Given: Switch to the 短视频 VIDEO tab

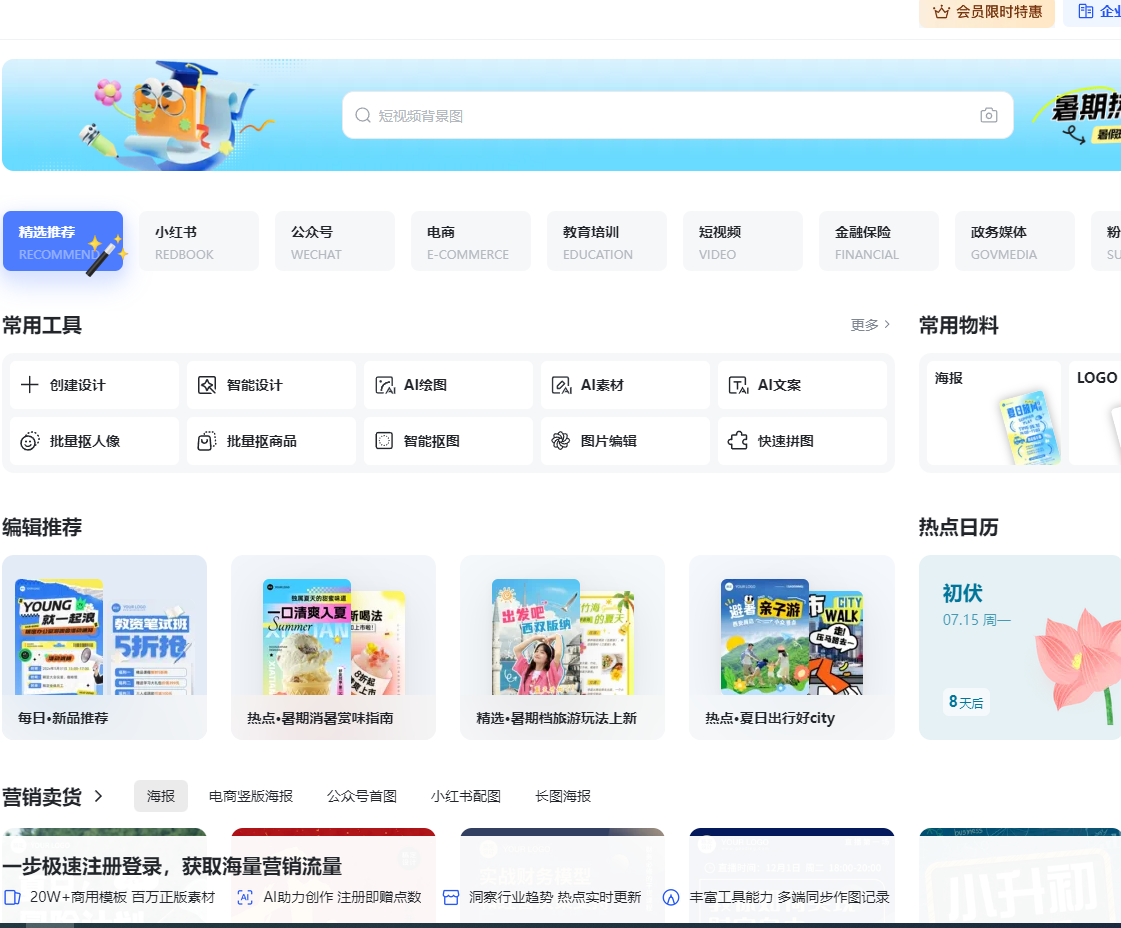Looking at the screenshot, I should (742, 241).
